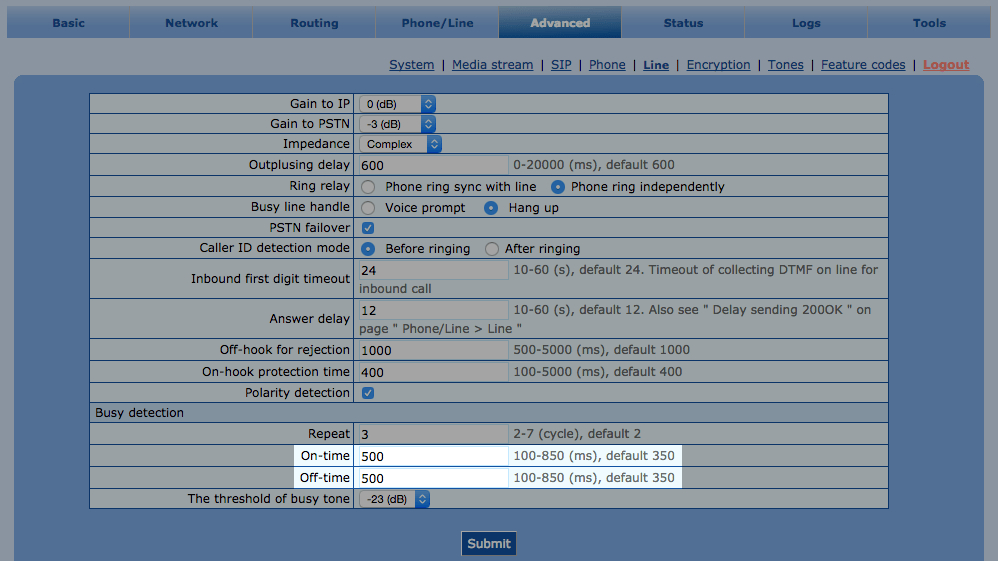This screenshot has height=561, width=998.
Task: Click the '2-7 (cycle), default 2' hint
Action: pyautogui.click(x=577, y=434)
